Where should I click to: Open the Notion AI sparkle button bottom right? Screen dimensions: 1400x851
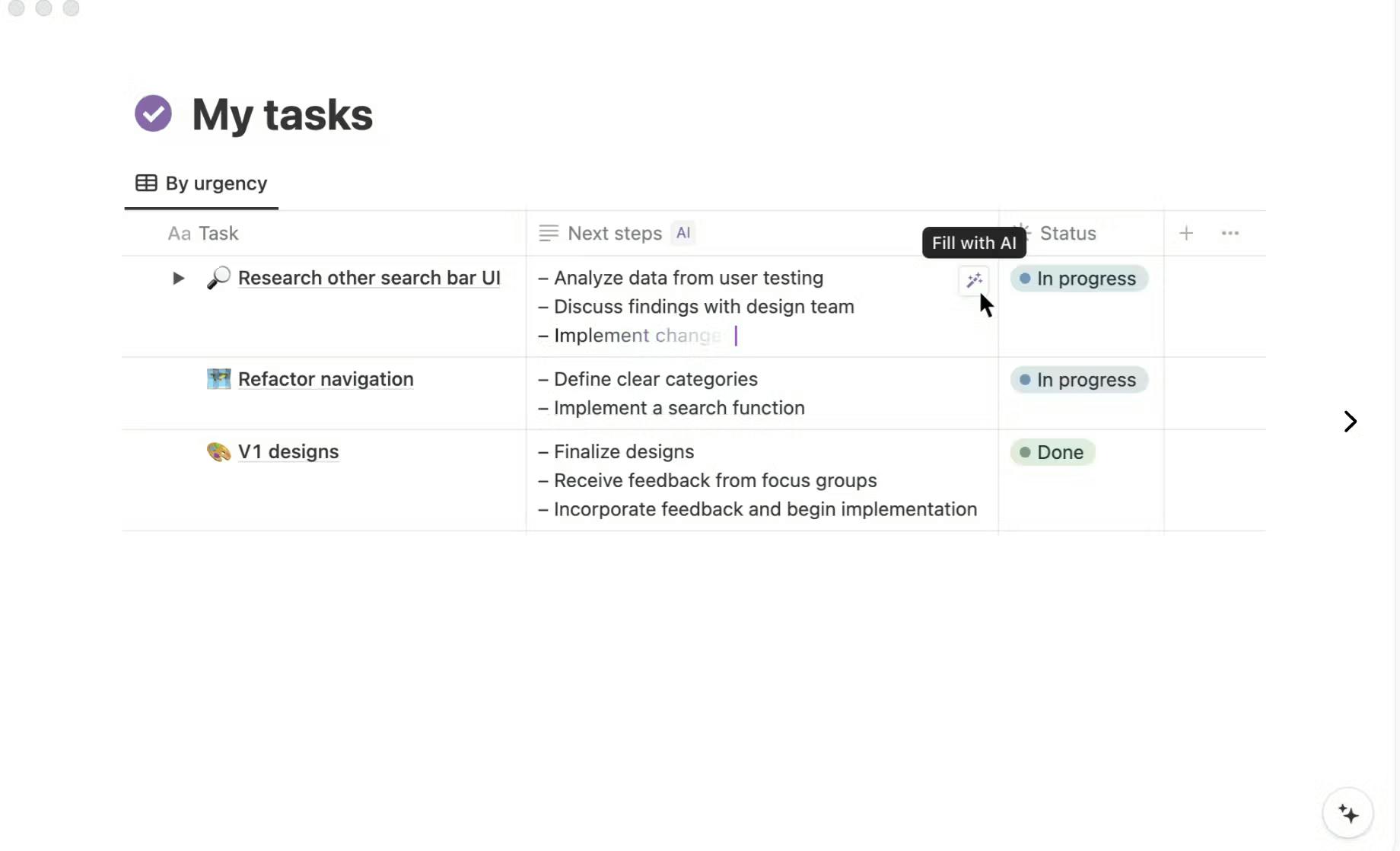pos(1347,813)
